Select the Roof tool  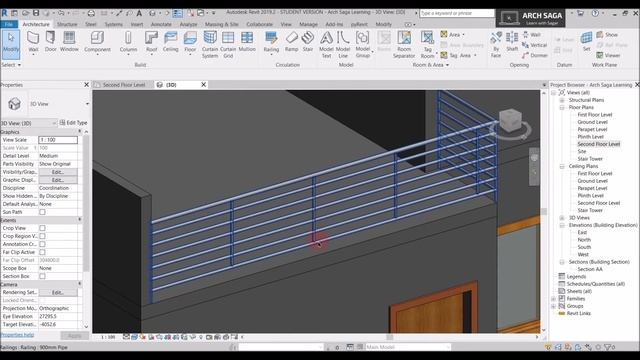[151, 42]
